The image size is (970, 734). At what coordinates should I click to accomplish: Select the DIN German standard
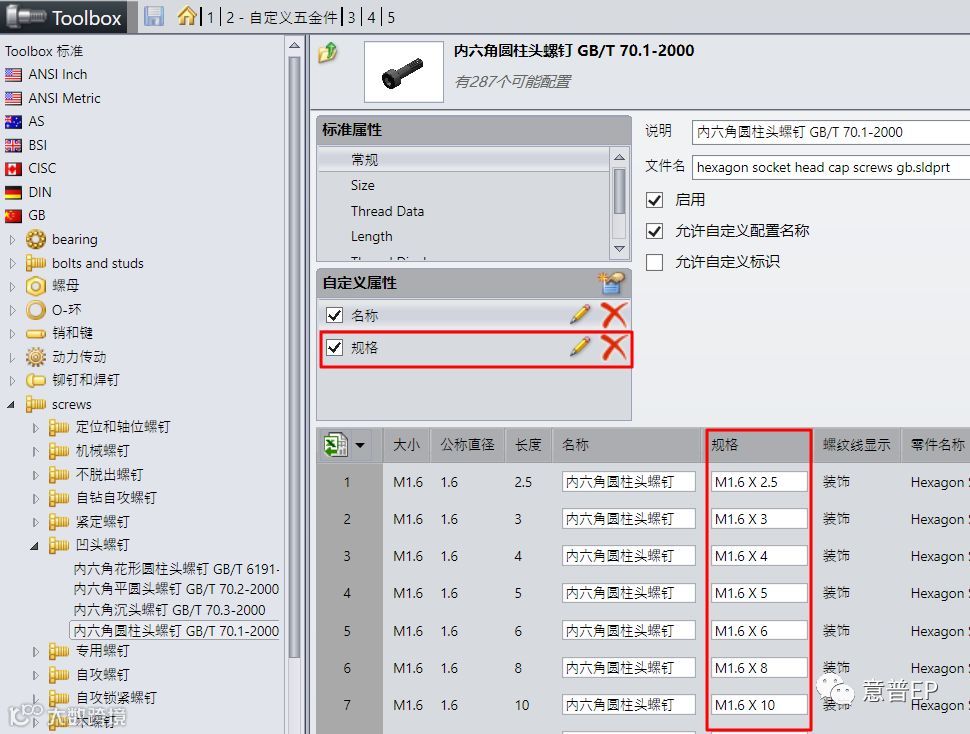[40, 192]
